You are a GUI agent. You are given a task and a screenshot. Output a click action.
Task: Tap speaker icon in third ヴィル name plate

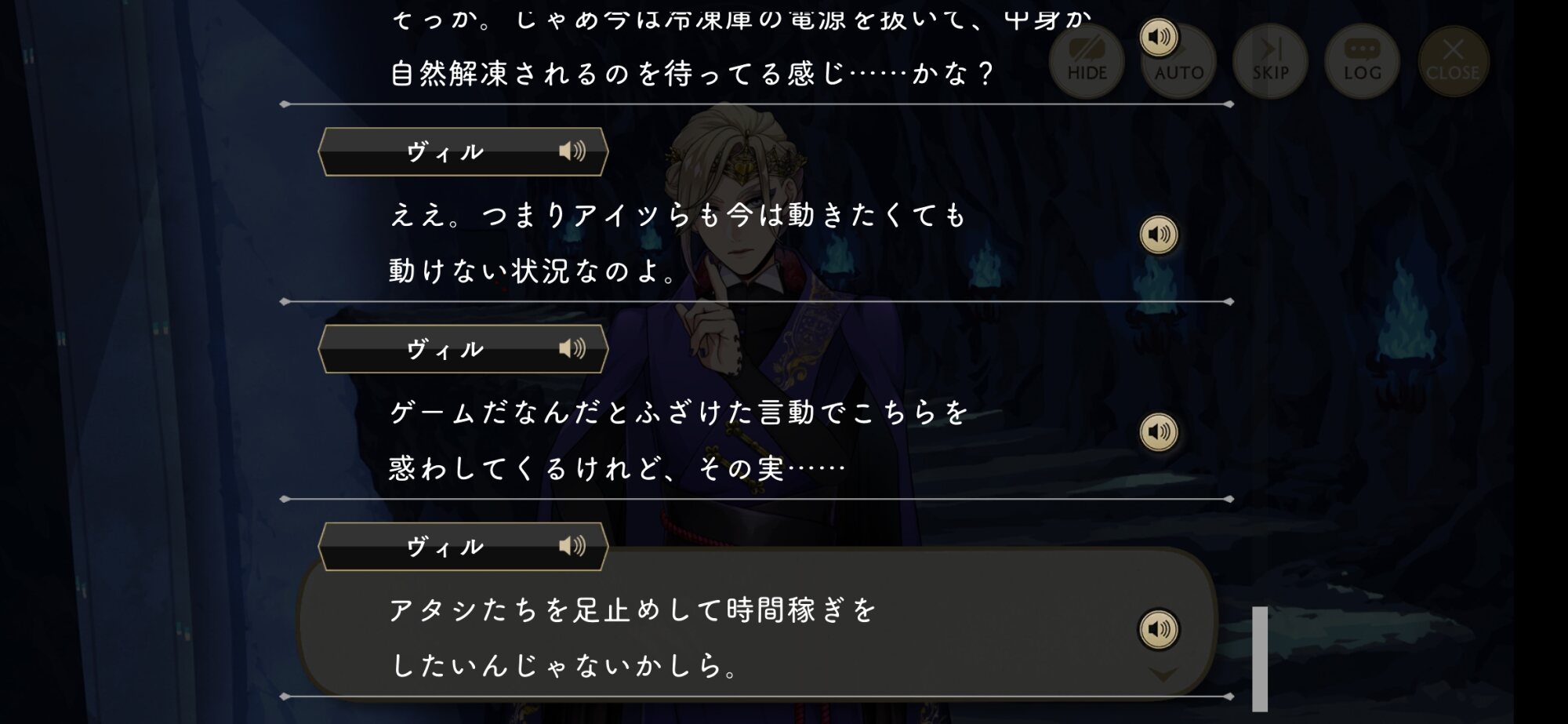tap(572, 546)
